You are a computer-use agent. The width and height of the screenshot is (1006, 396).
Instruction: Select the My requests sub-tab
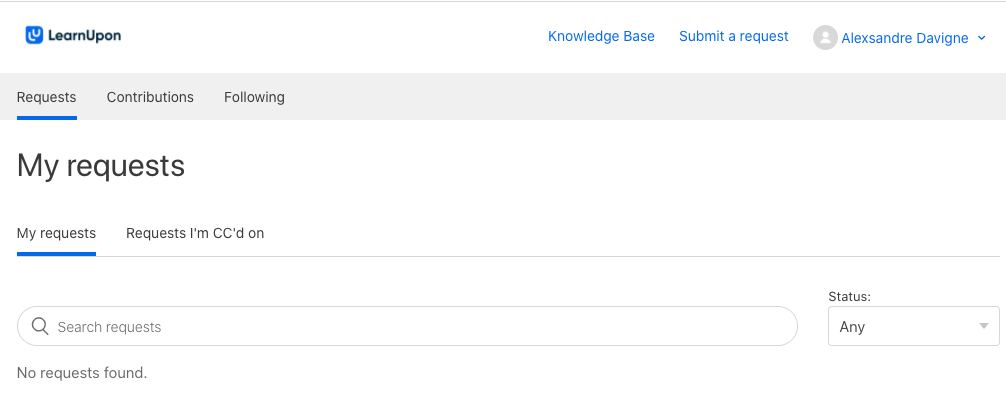[56, 233]
